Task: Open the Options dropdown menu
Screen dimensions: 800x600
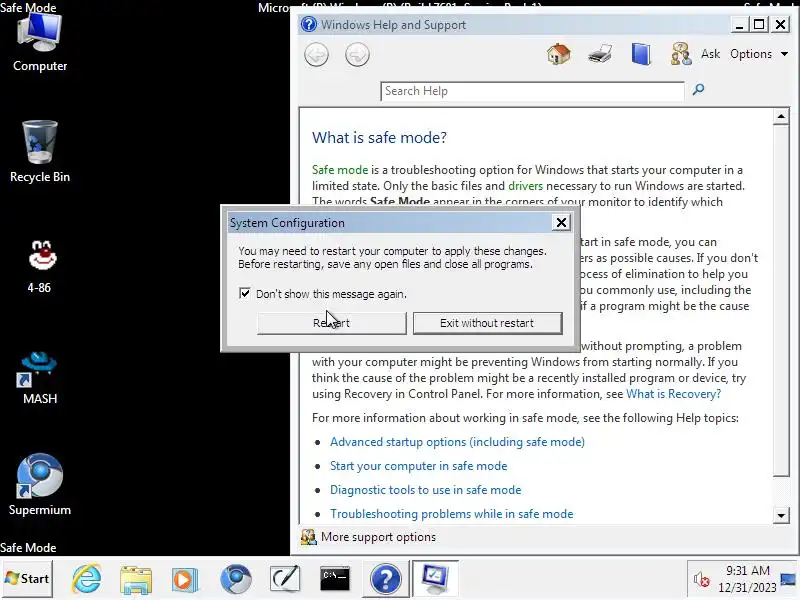Action: click(x=759, y=54)
